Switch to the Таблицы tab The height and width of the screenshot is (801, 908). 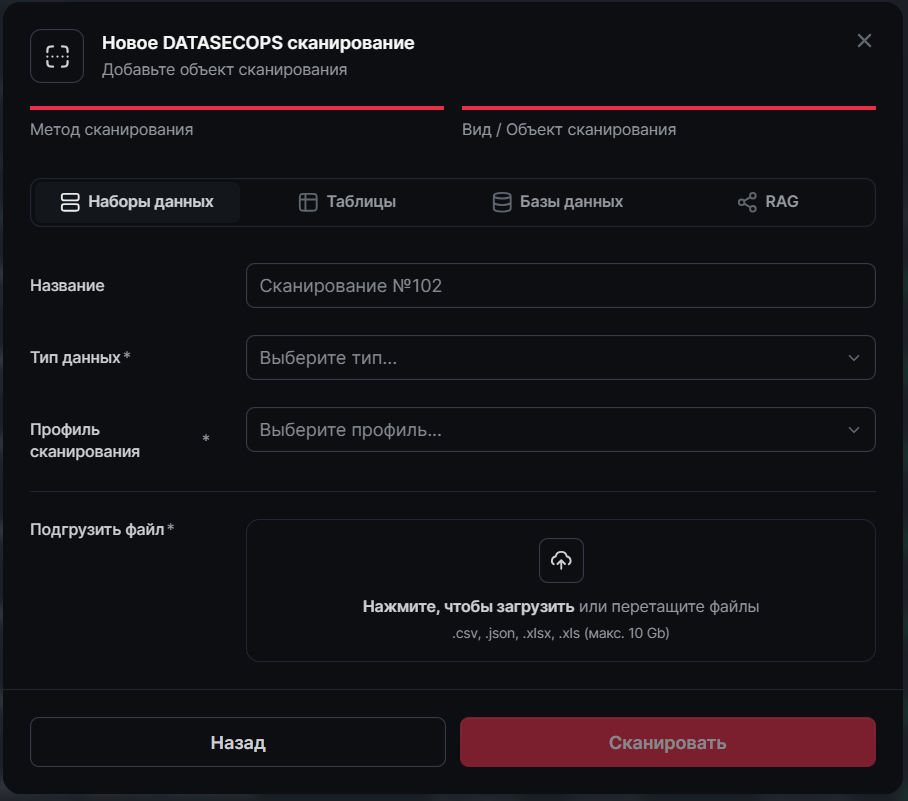[347, 202]
